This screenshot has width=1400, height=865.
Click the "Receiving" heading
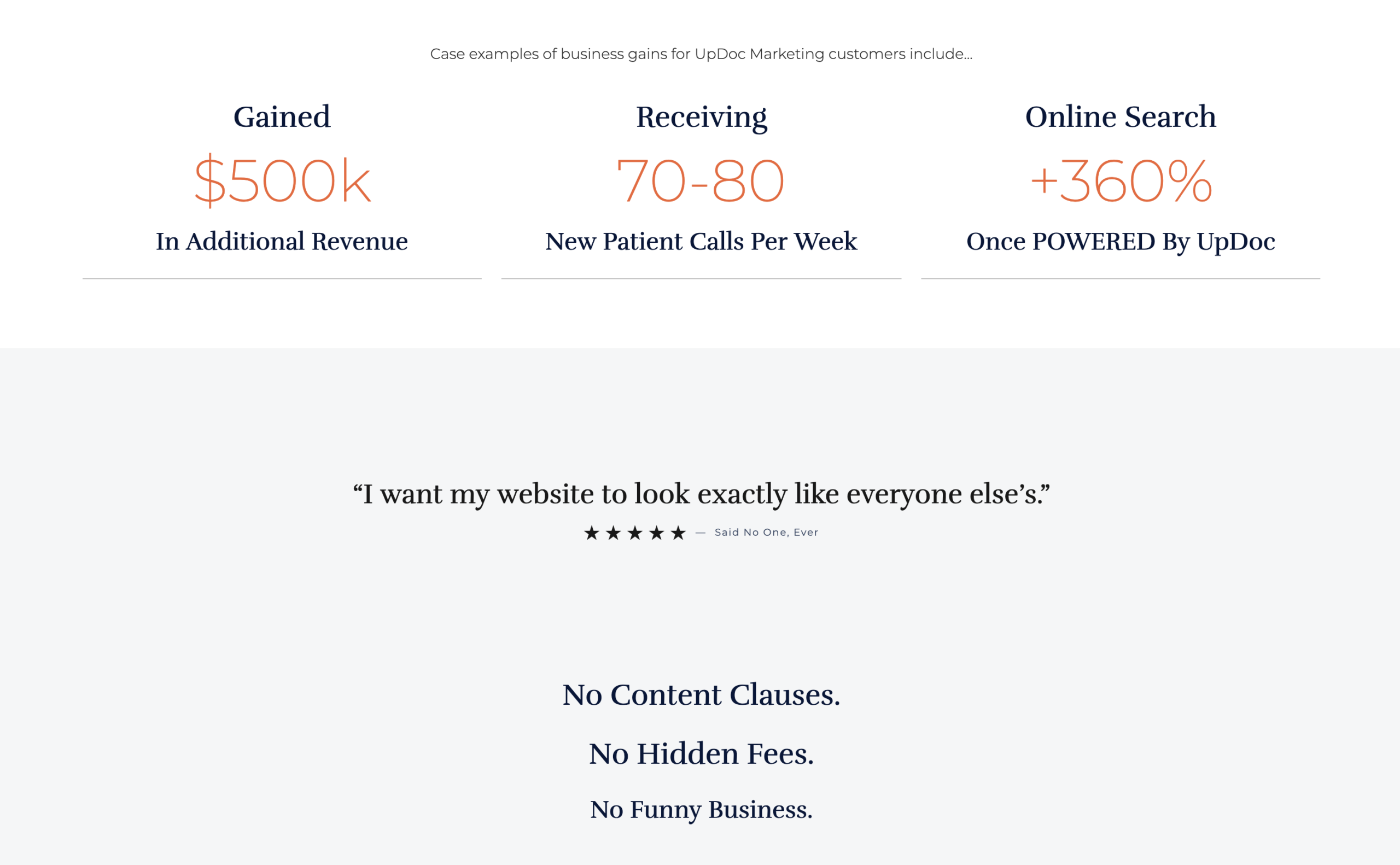(702, 116)
